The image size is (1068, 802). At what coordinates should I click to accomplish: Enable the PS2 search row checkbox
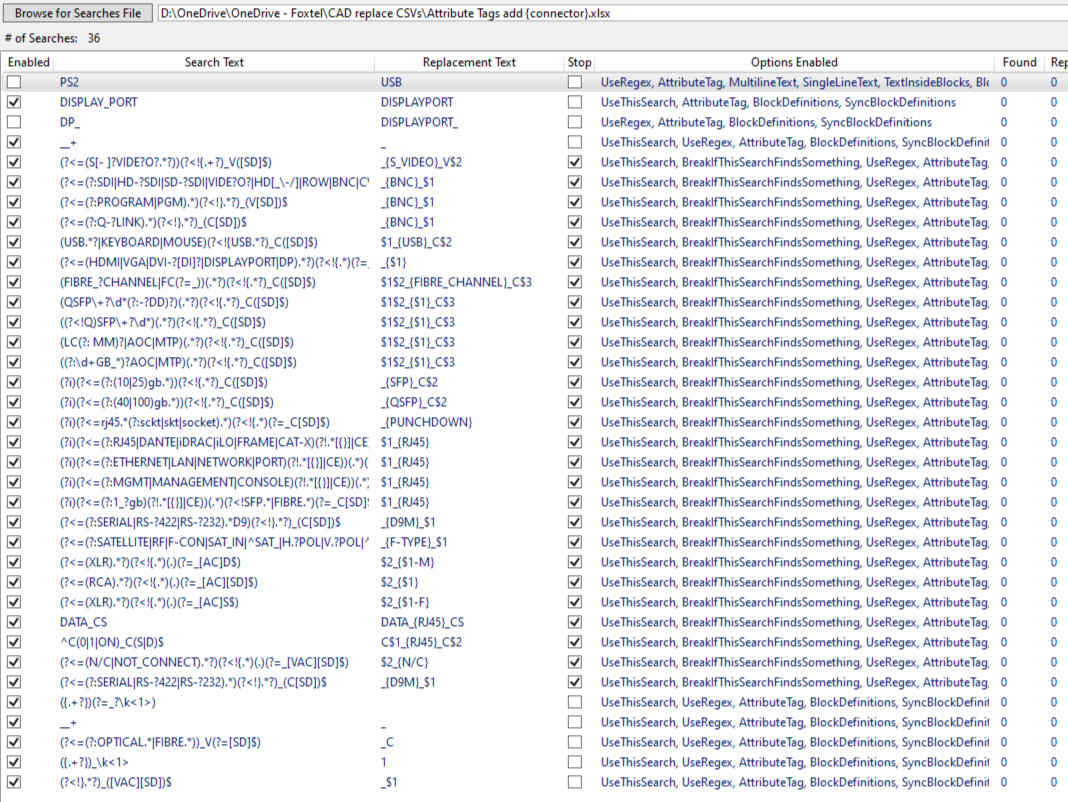point(14,82)
